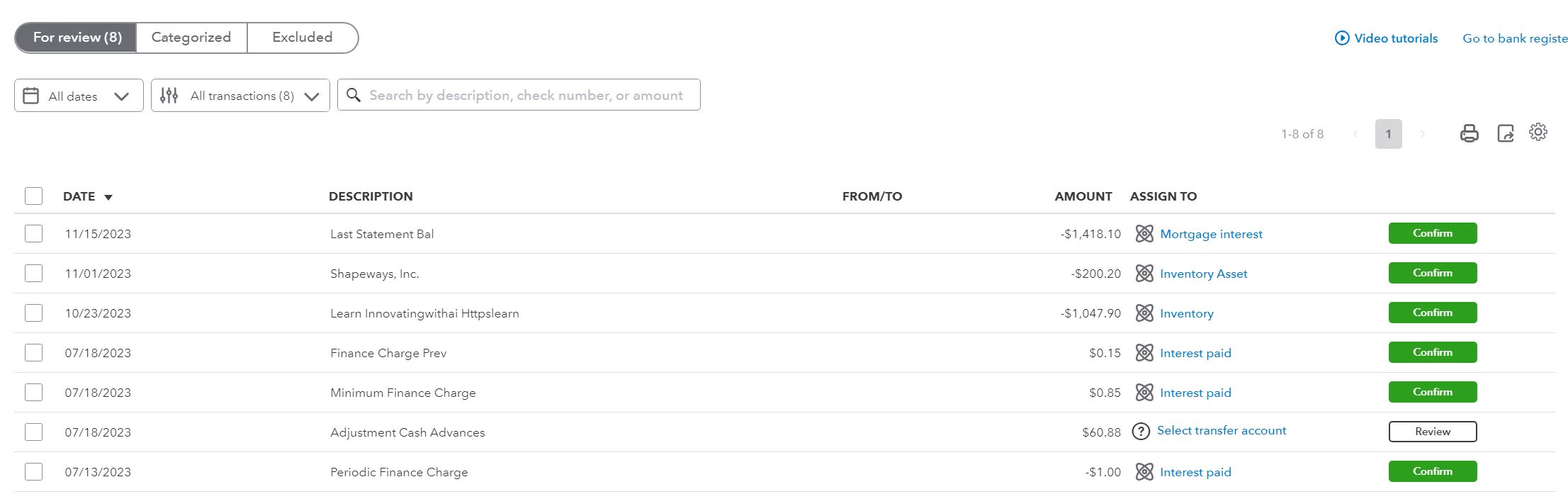Click the filter sliders icon
Screen dimensions: 1568x494
tap(169, 96)
